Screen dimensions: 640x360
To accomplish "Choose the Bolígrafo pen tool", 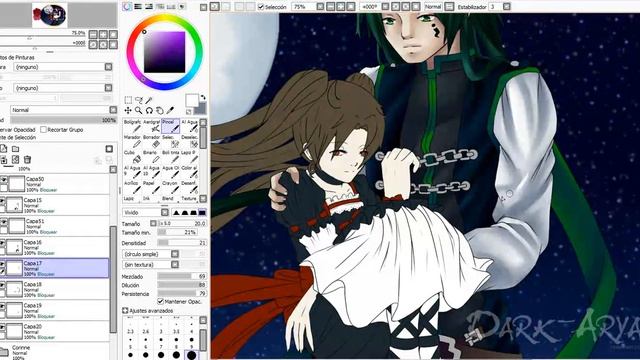I will (x=132, y=126).
